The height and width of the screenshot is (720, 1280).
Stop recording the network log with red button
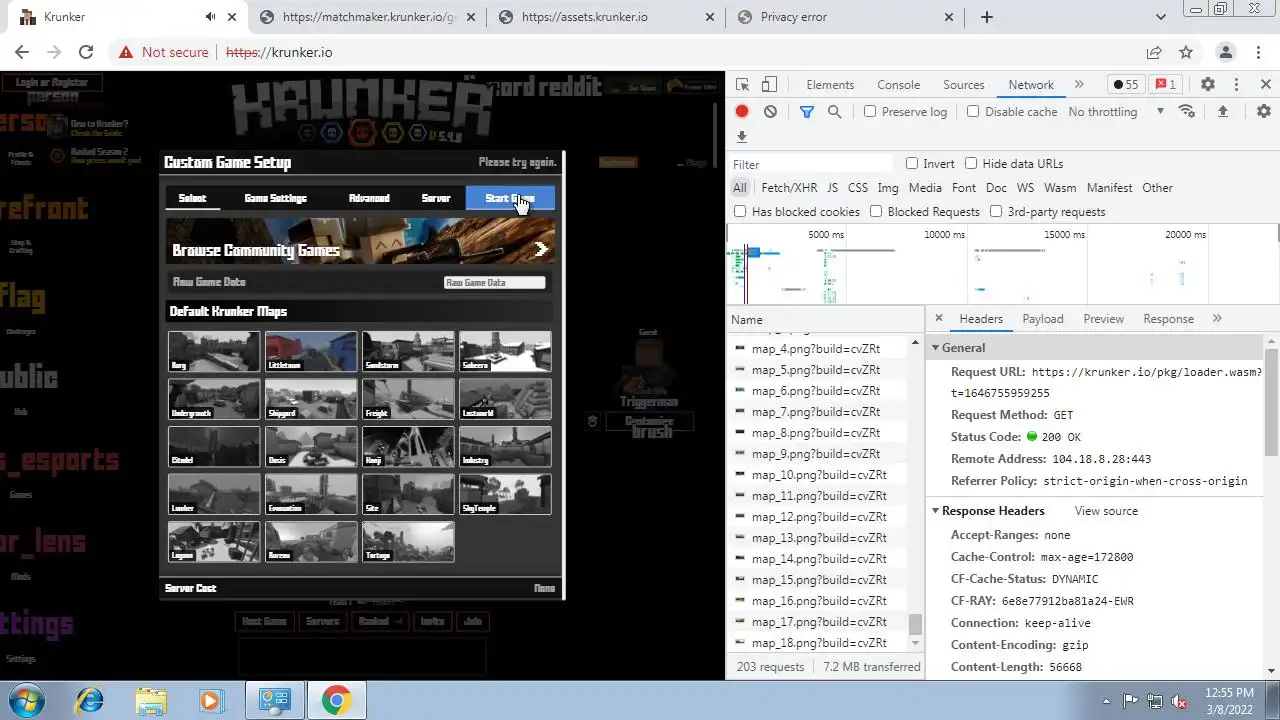click(742, 111)
